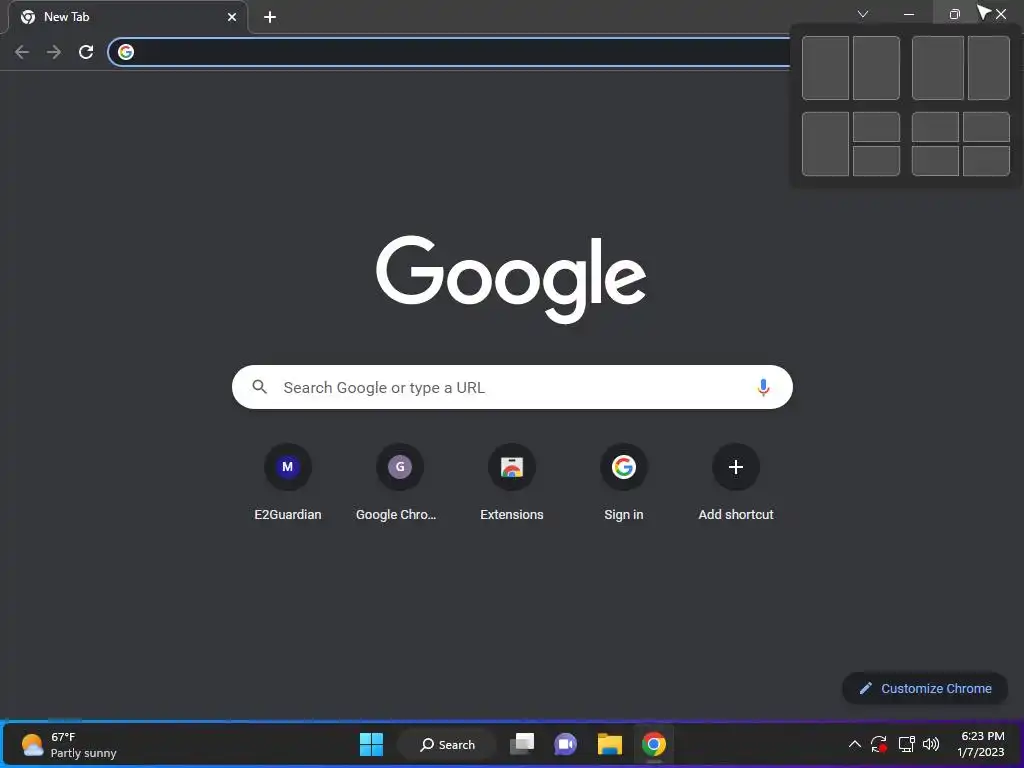1024x768 pixels.
Task: Click the Search Google or type a URL box
Action: pos(512,387)
